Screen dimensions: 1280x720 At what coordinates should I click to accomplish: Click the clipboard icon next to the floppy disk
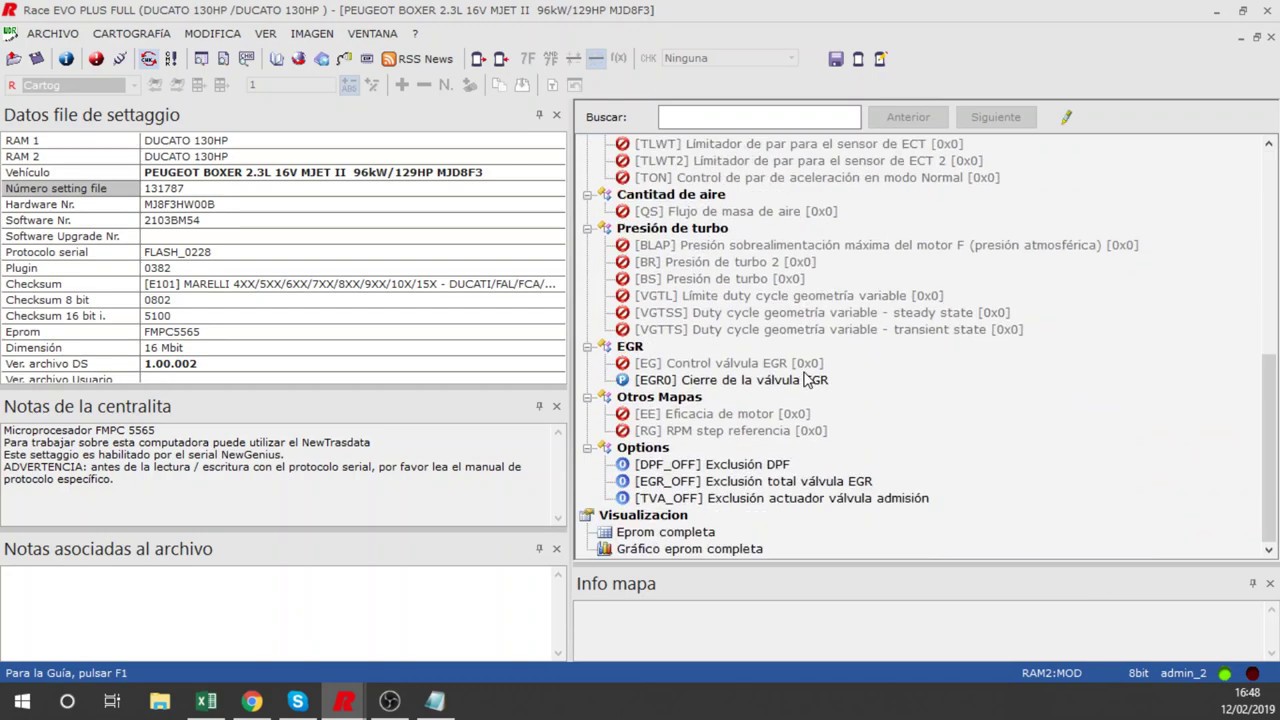[858, 59]
